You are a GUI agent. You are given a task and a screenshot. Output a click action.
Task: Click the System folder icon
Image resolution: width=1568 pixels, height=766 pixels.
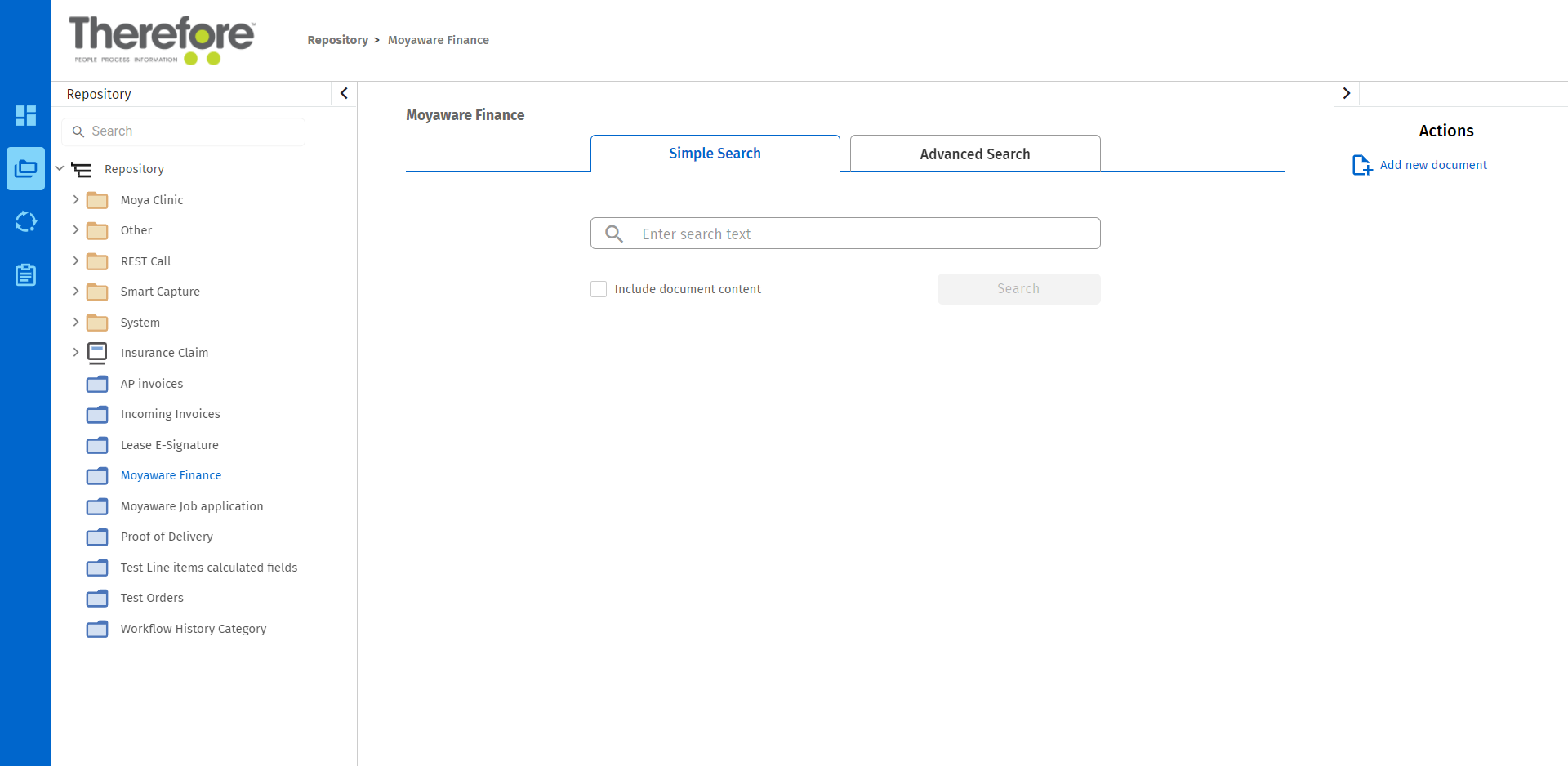click(97, 323)
